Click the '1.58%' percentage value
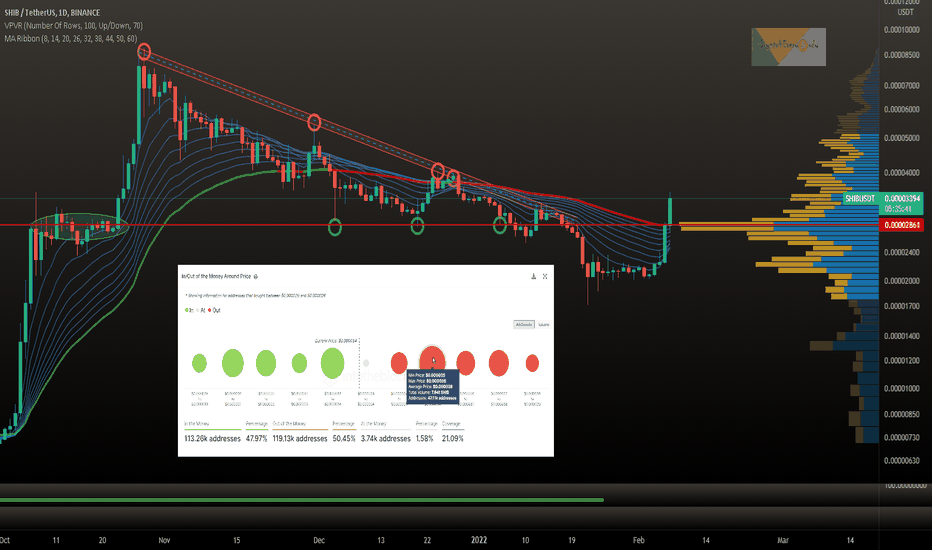Screen dimensions: 932x550 click(424, 439)
